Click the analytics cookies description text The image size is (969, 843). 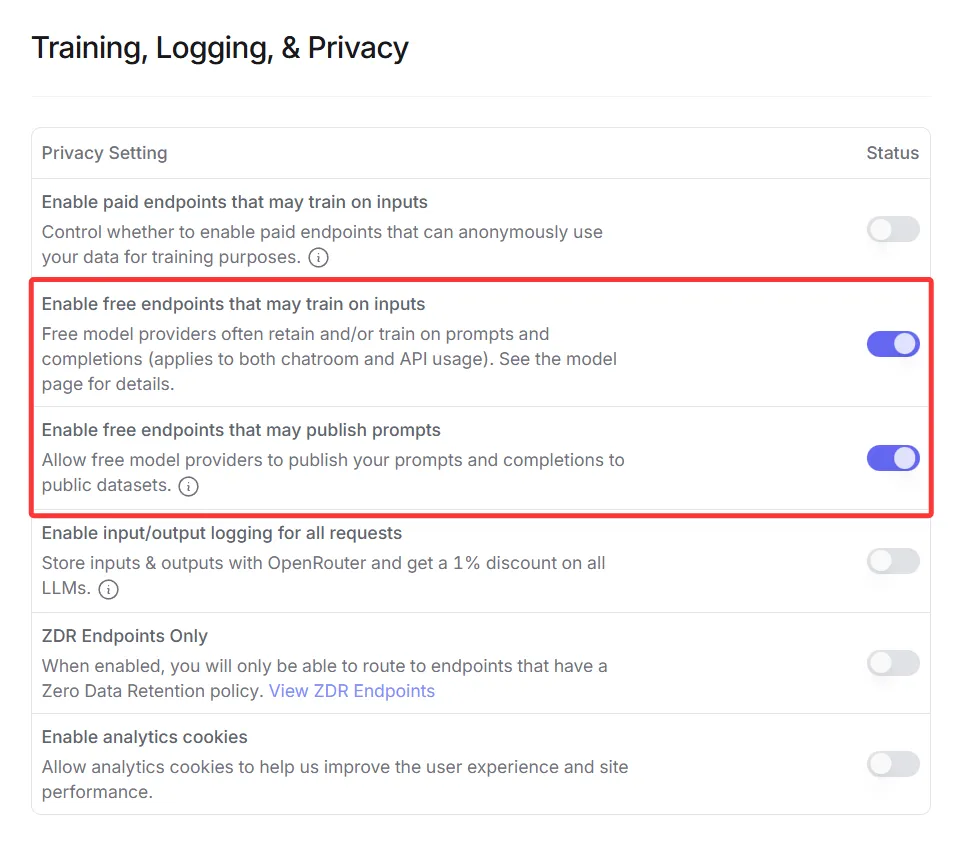[334, 768]
